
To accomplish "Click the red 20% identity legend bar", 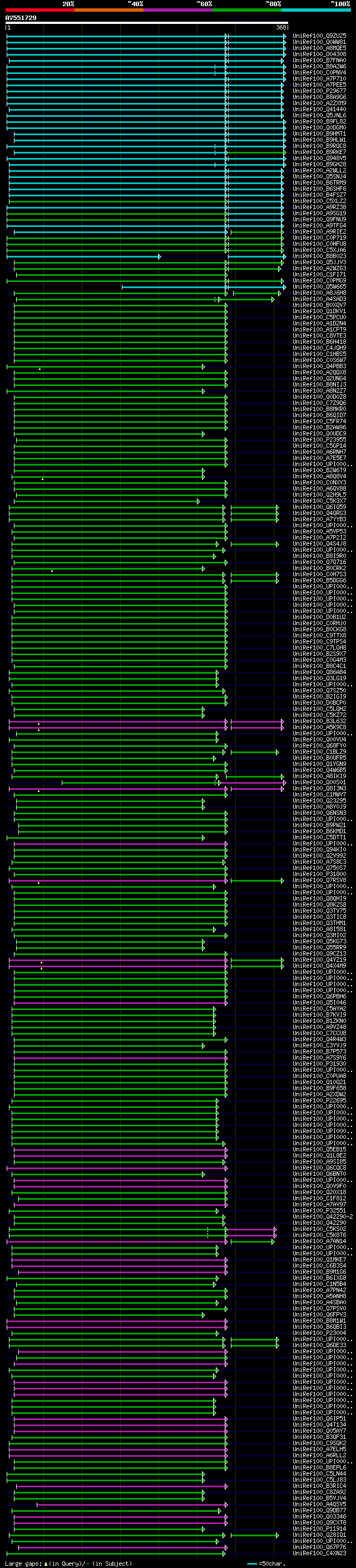I will 40,10.
